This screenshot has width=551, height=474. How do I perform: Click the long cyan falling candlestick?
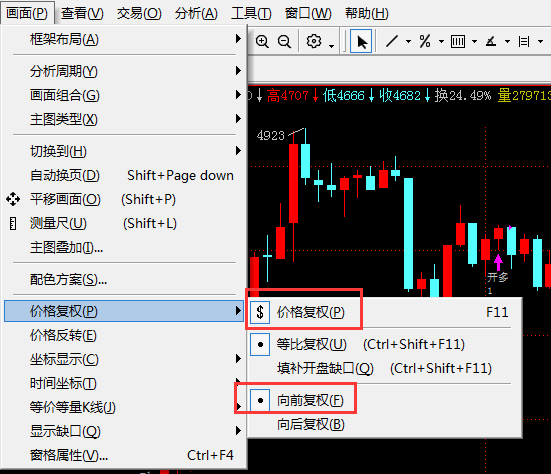click(x=408, y=234)
